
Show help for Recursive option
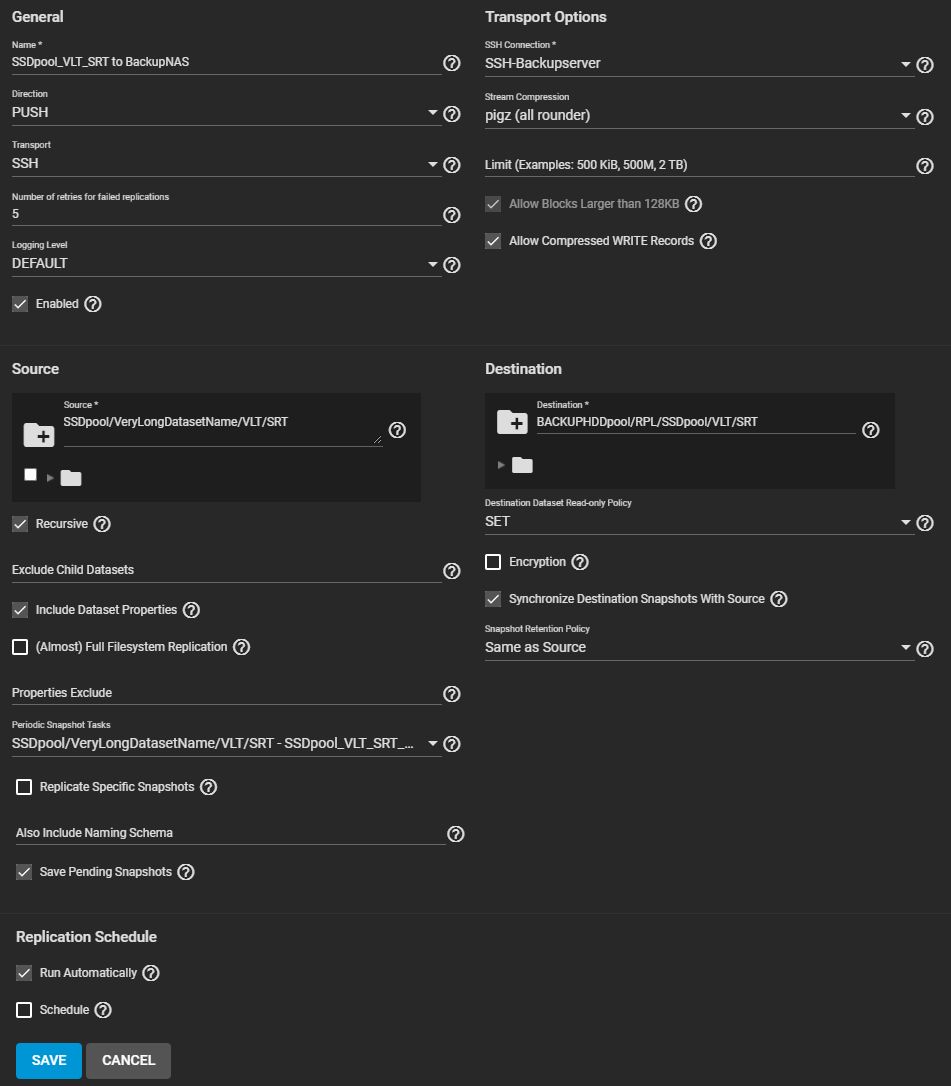[x=102, y=524]
